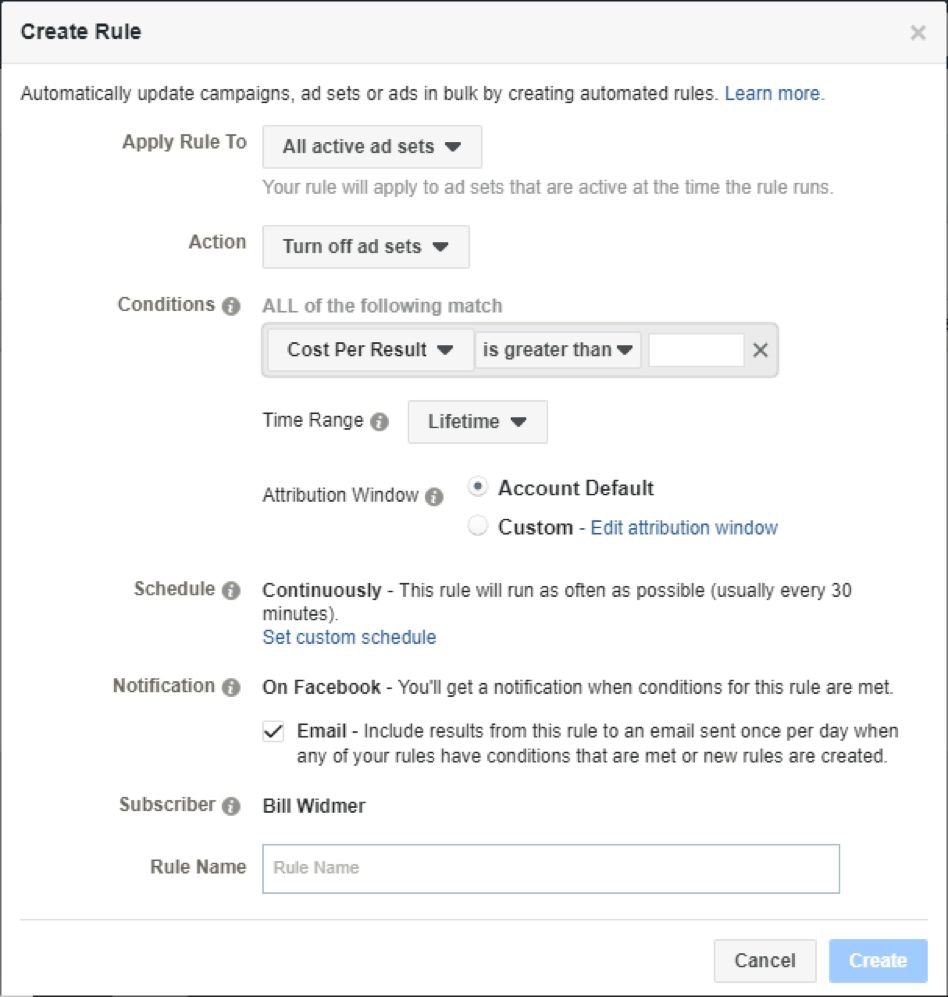948x997 pixels.
Task: Uncheck the Email notification checkbox
Action: pyautogui.click(x=273, y=732)
